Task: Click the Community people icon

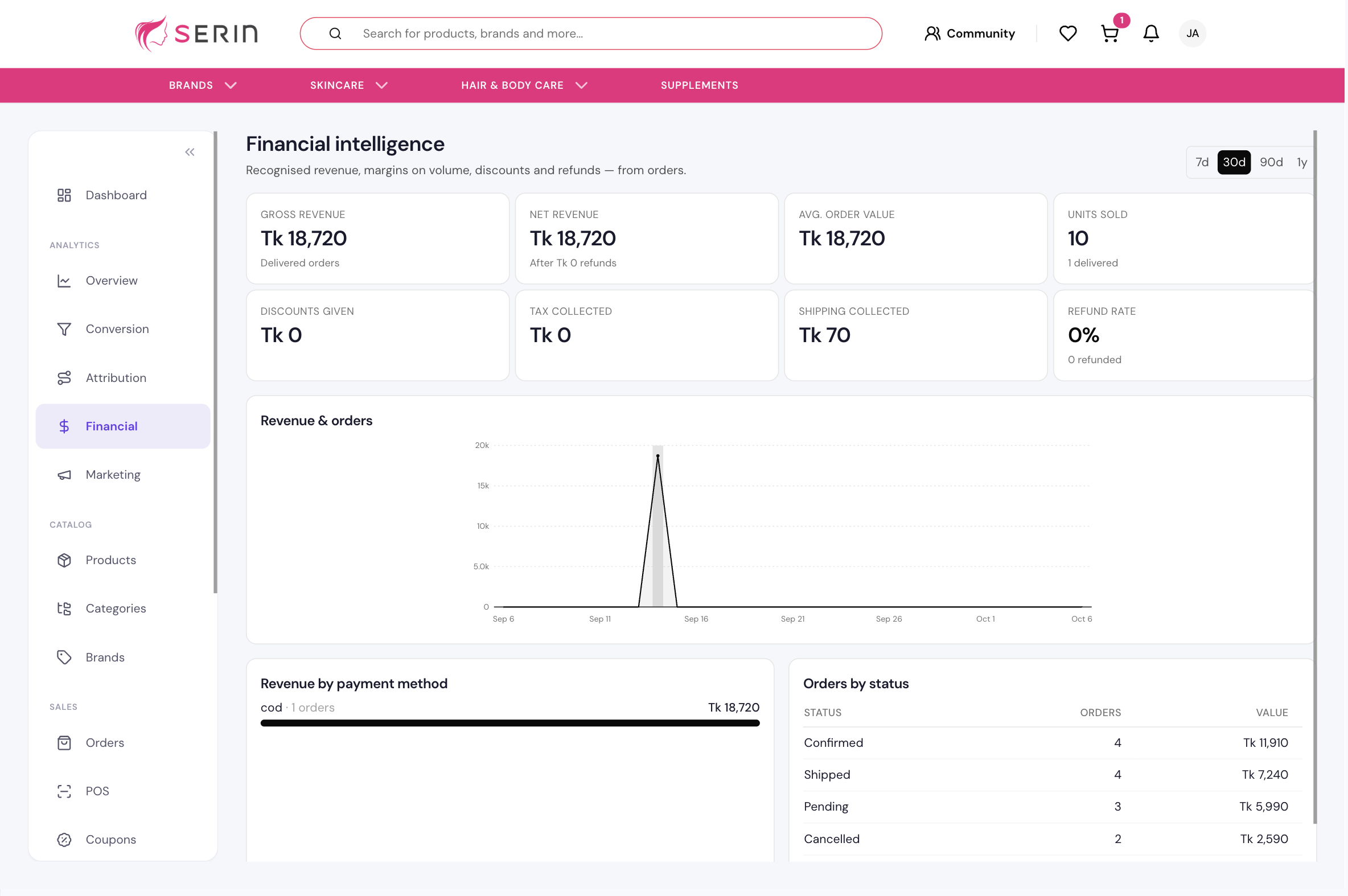Action: [932, 34]
